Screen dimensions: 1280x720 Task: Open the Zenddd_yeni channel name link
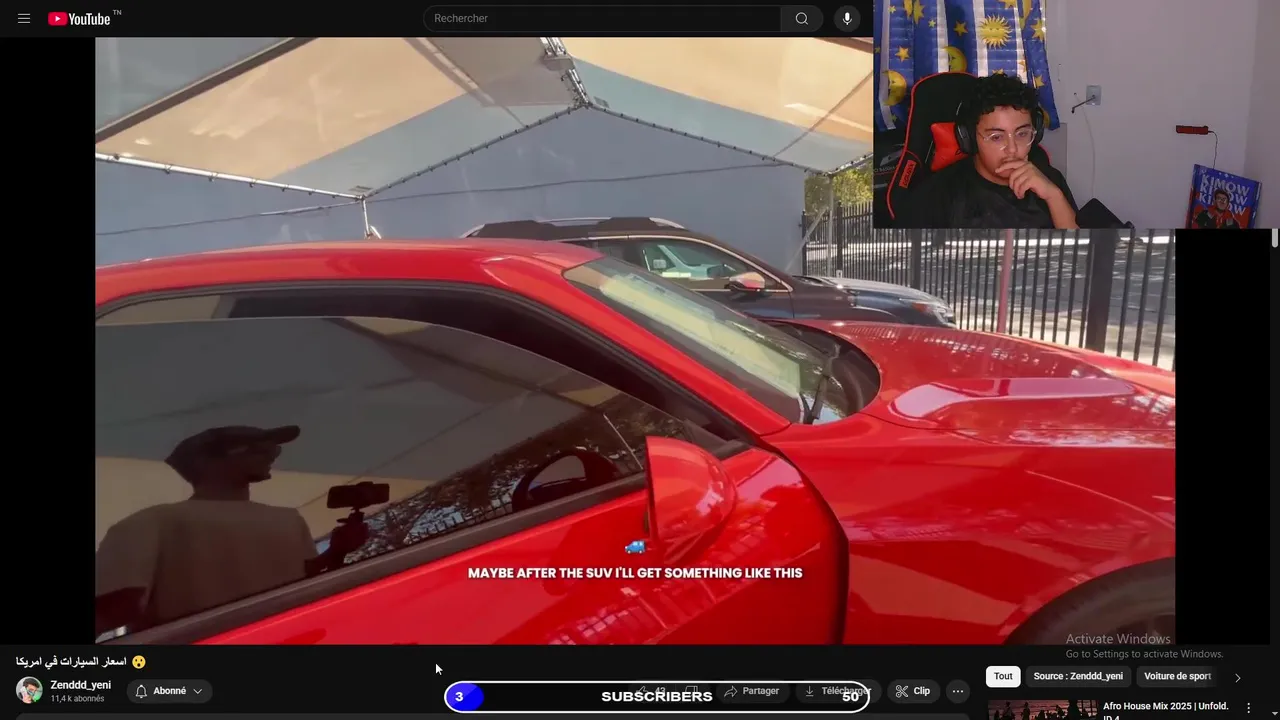(81, 685)
